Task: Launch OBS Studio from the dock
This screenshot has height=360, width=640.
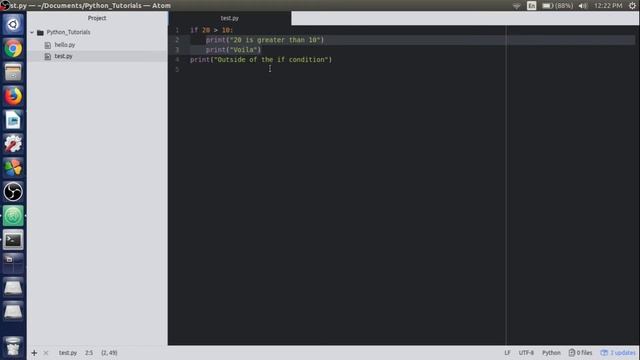Action: pos(13,192)
